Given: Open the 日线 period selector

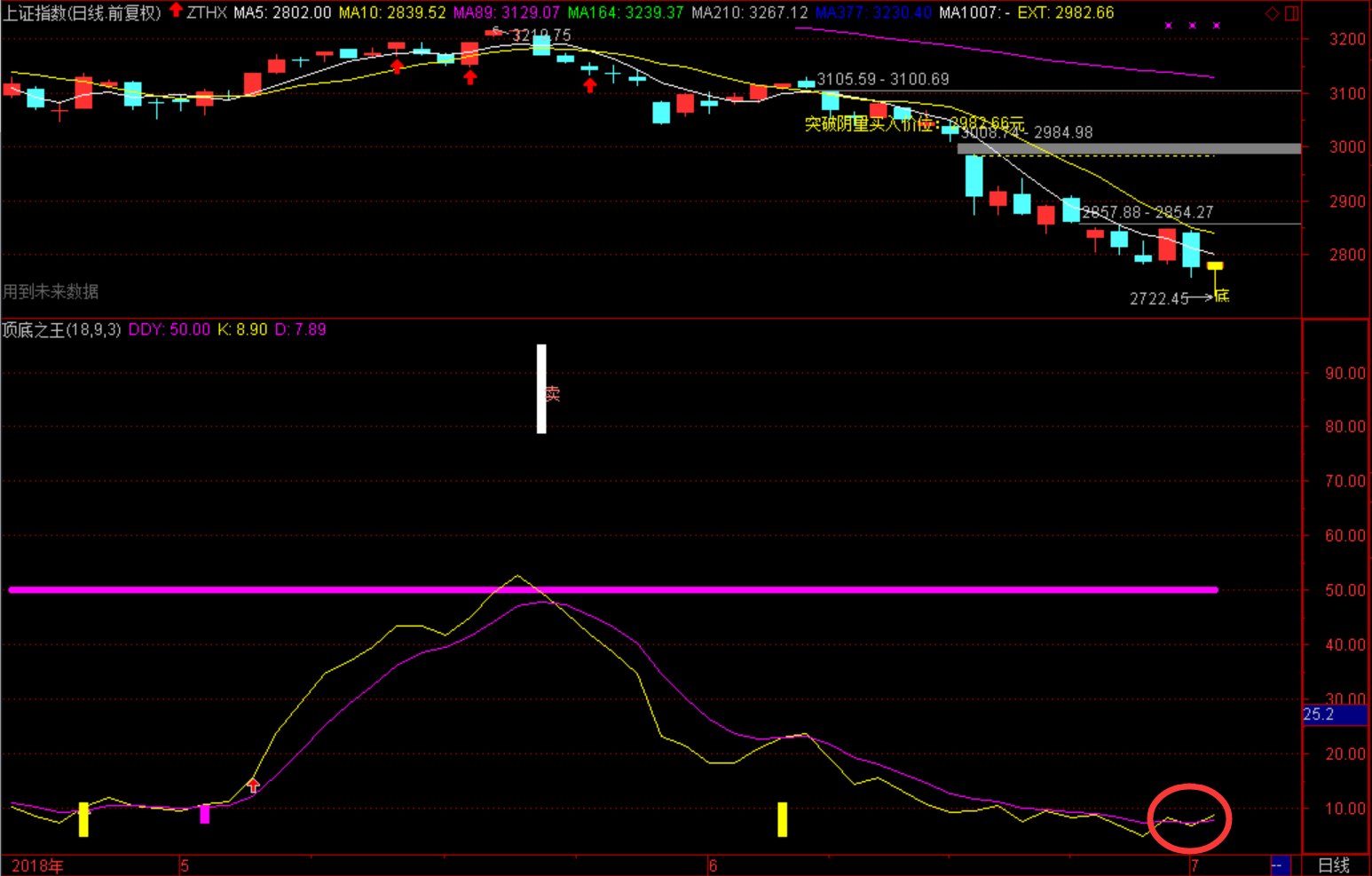Looking at the screenshot, I should pos(1334,865).
